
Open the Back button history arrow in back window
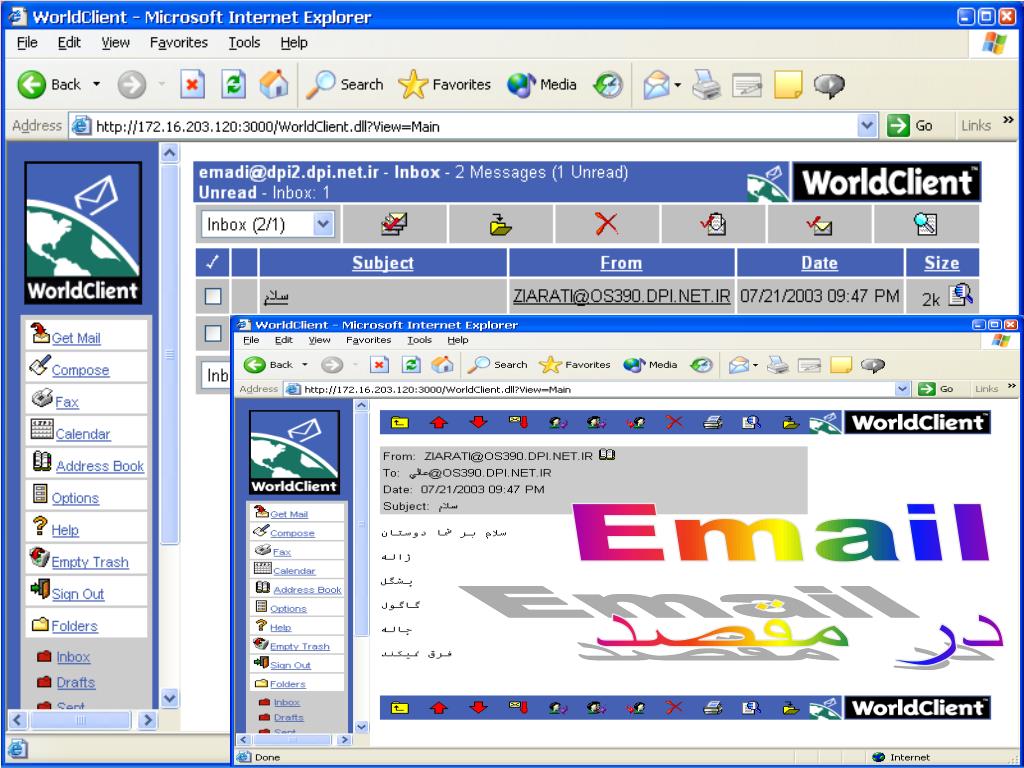tap(97, 84)
